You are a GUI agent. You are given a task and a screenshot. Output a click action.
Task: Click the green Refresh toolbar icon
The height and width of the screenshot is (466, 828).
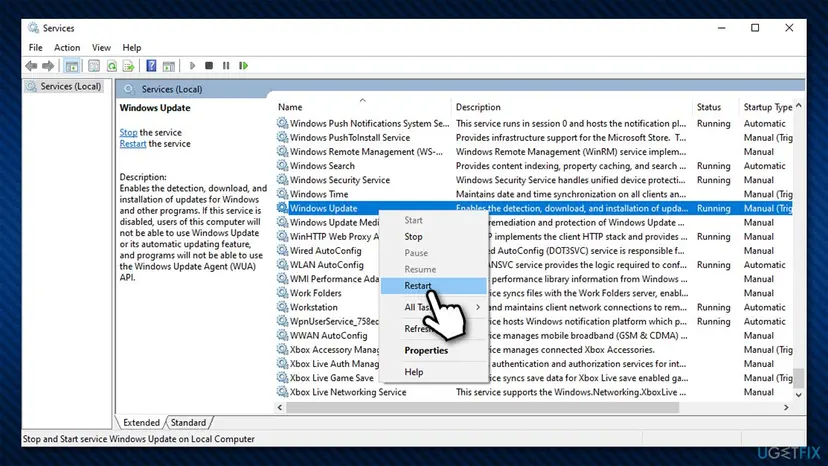(x=111, y=66)
